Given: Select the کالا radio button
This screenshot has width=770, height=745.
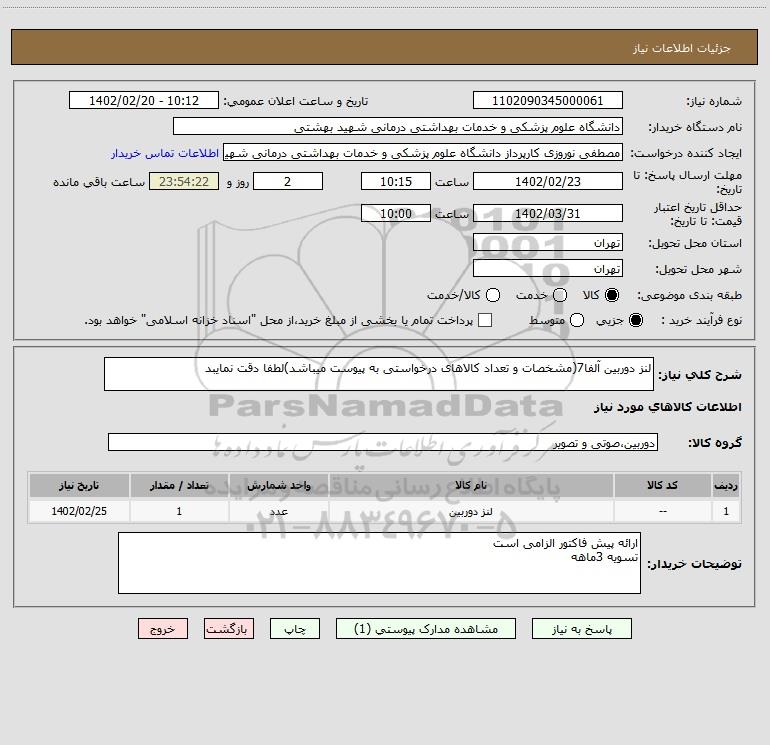Looking at the screenshot, I should click(612, 295).
